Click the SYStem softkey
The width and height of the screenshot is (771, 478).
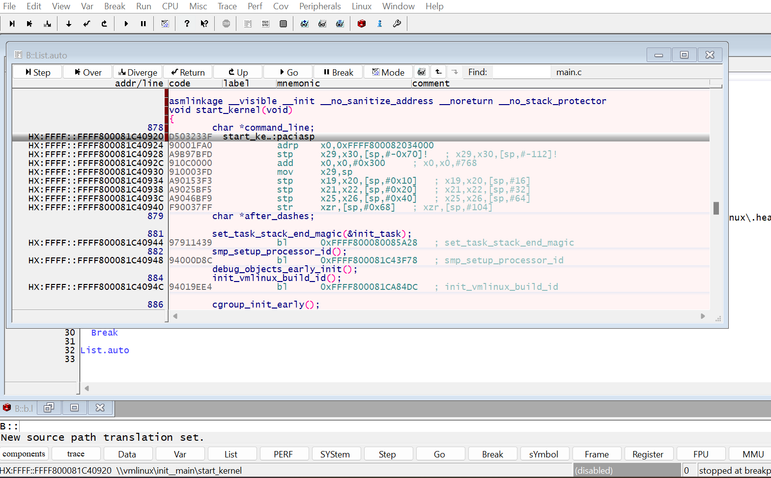coord(335,454)
